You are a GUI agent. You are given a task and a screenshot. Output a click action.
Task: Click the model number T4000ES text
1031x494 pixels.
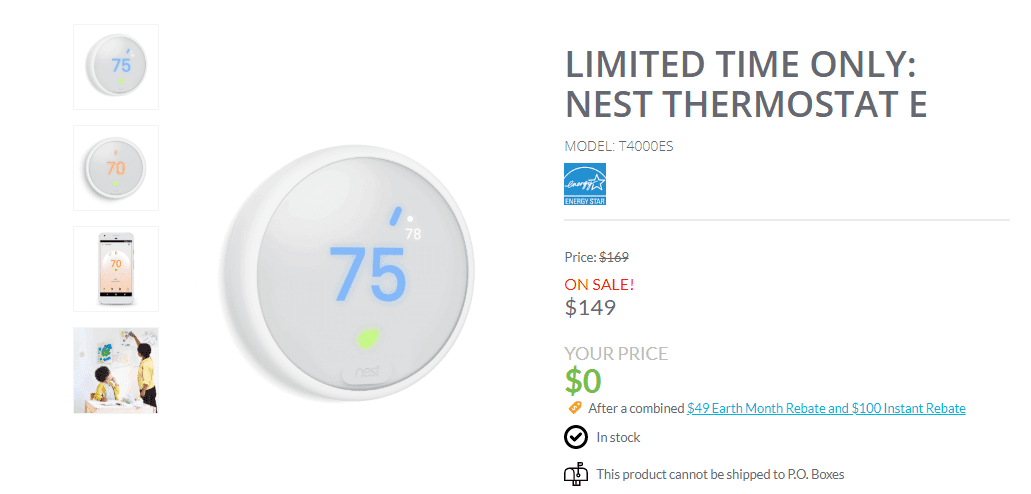(x=619, y=146)
